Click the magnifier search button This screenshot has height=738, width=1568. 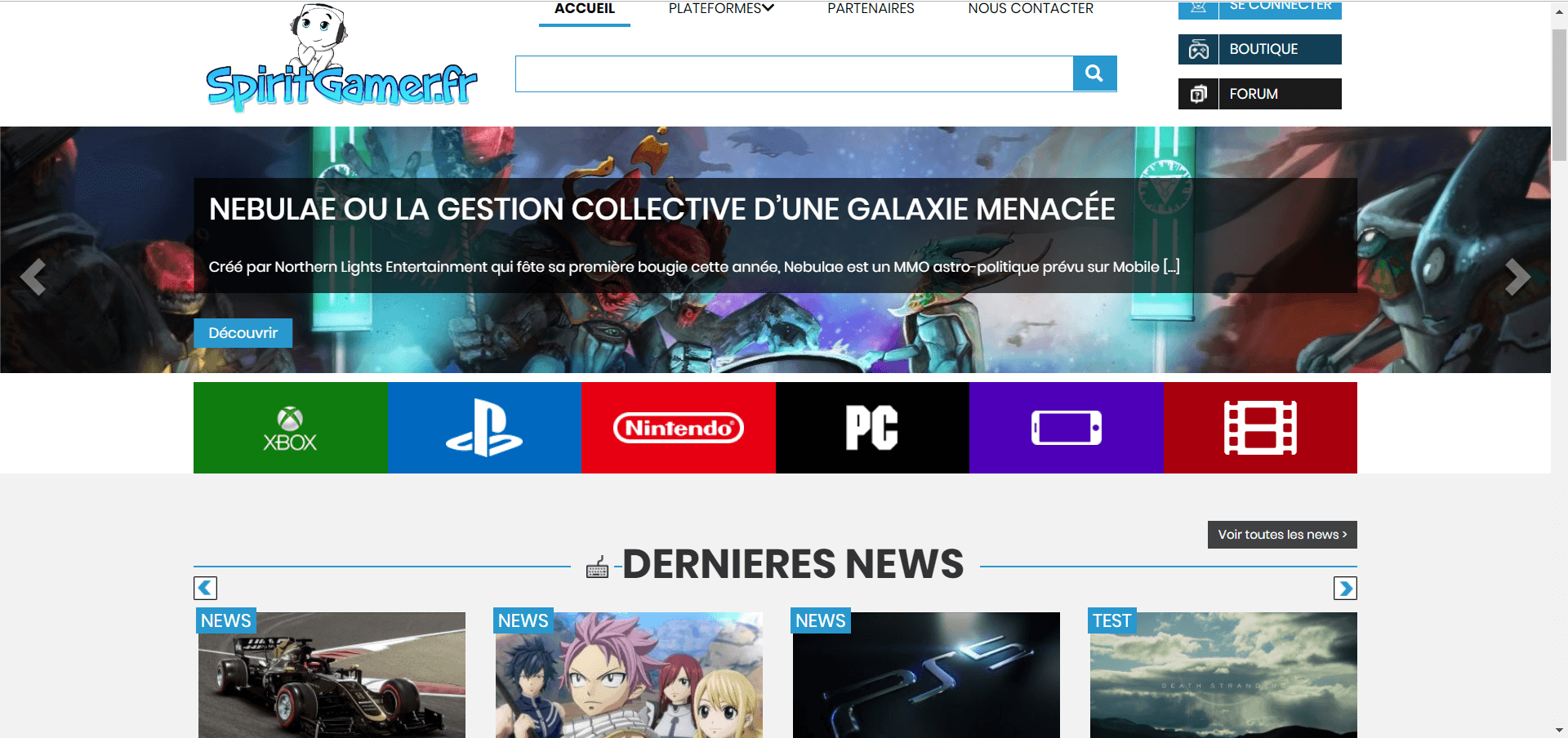tap(1094, 73)
